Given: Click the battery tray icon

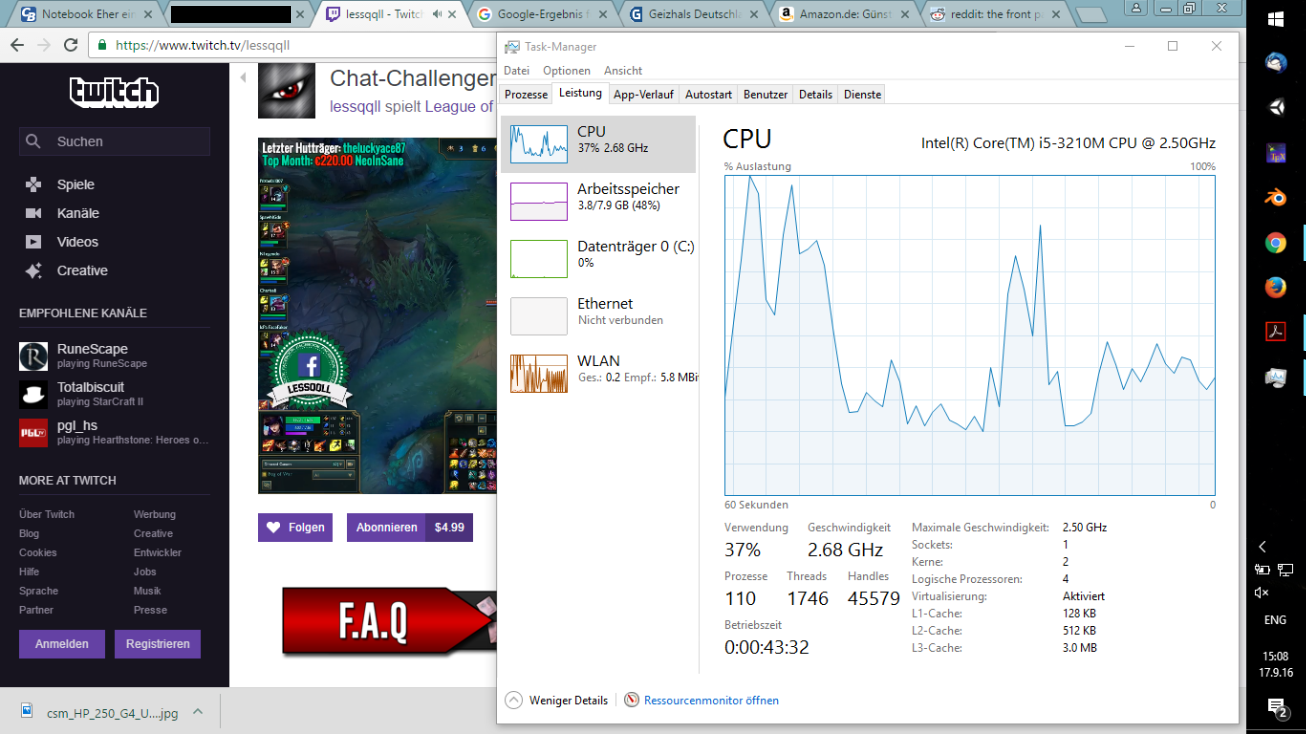Looking at the screenshot, I should tap(1262, 570).
